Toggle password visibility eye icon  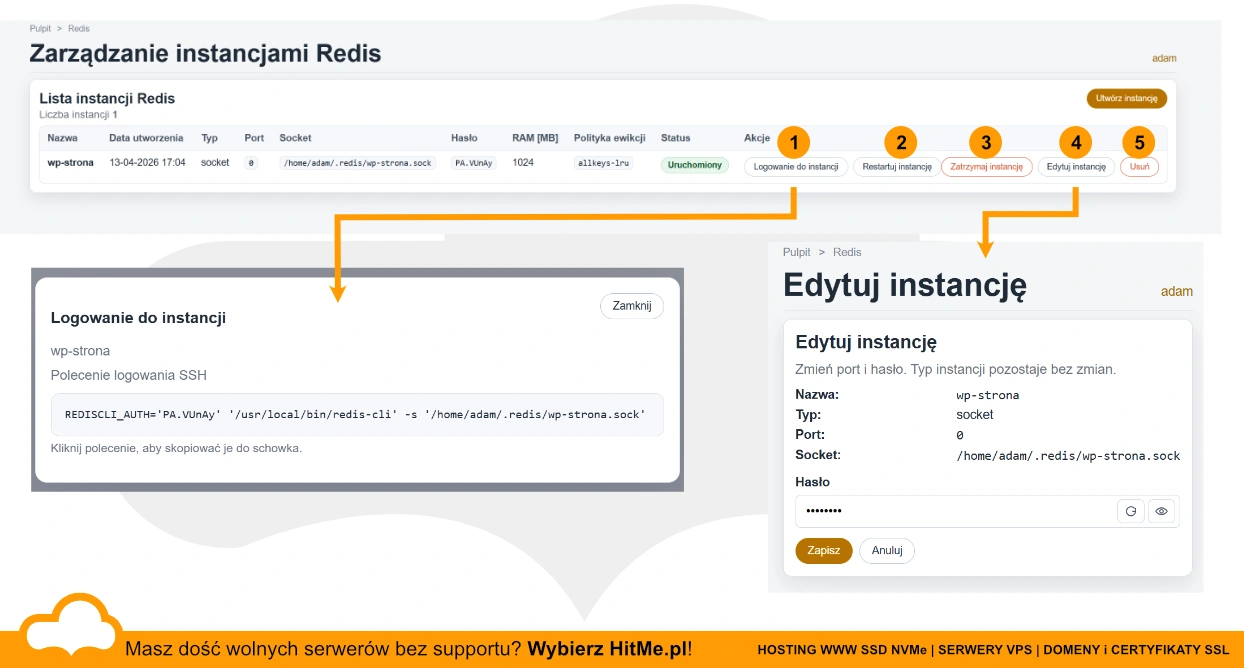click(x=1161, y=511)
